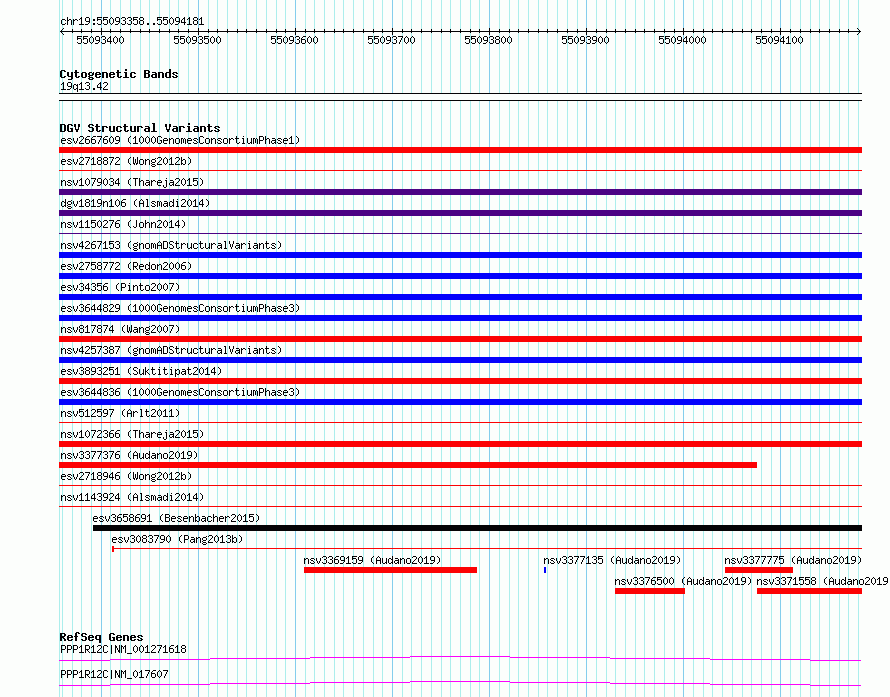
Task: Select nsv4267153 (gnomADStructuralVariants) label
Action: coord(171,245)
